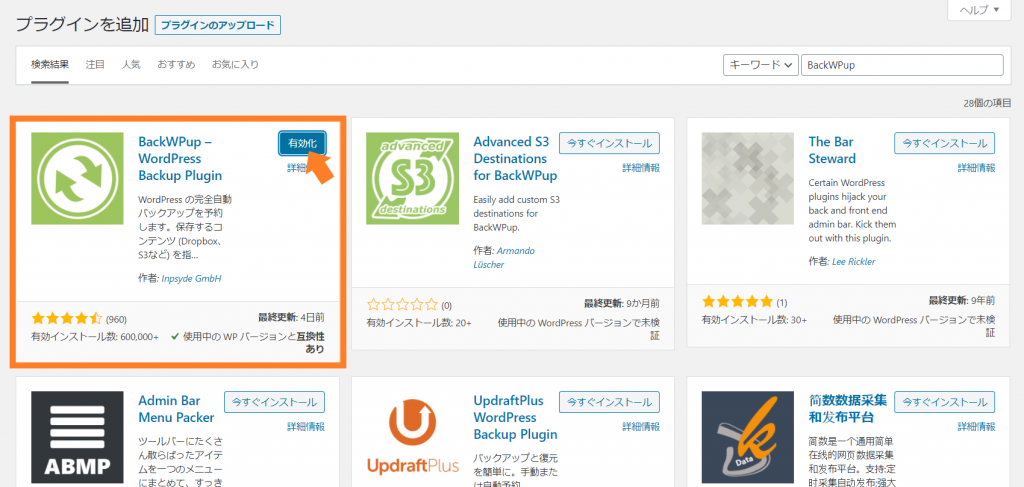Install The Bar Steward plugin
Screen dimensions: 1024x487
coord(945,143)
